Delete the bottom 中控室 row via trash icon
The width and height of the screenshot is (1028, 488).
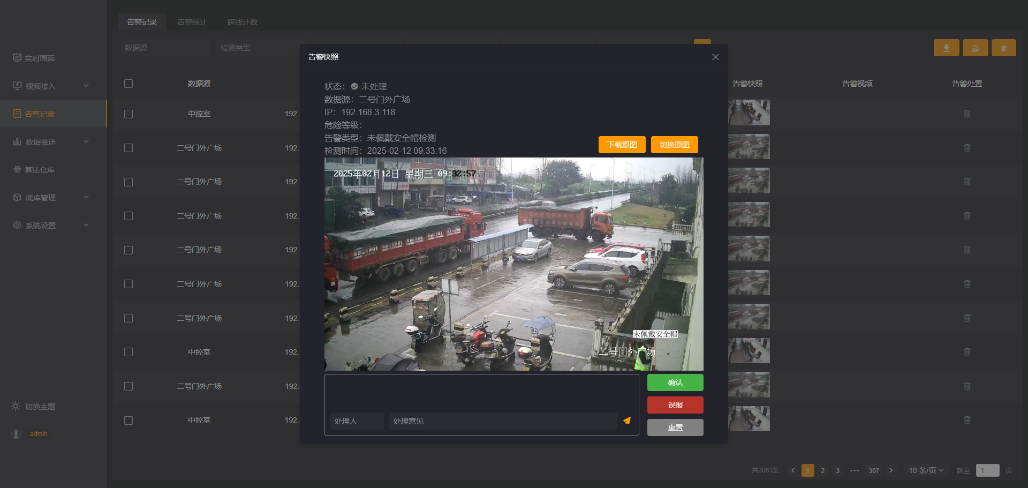(967, 420)
